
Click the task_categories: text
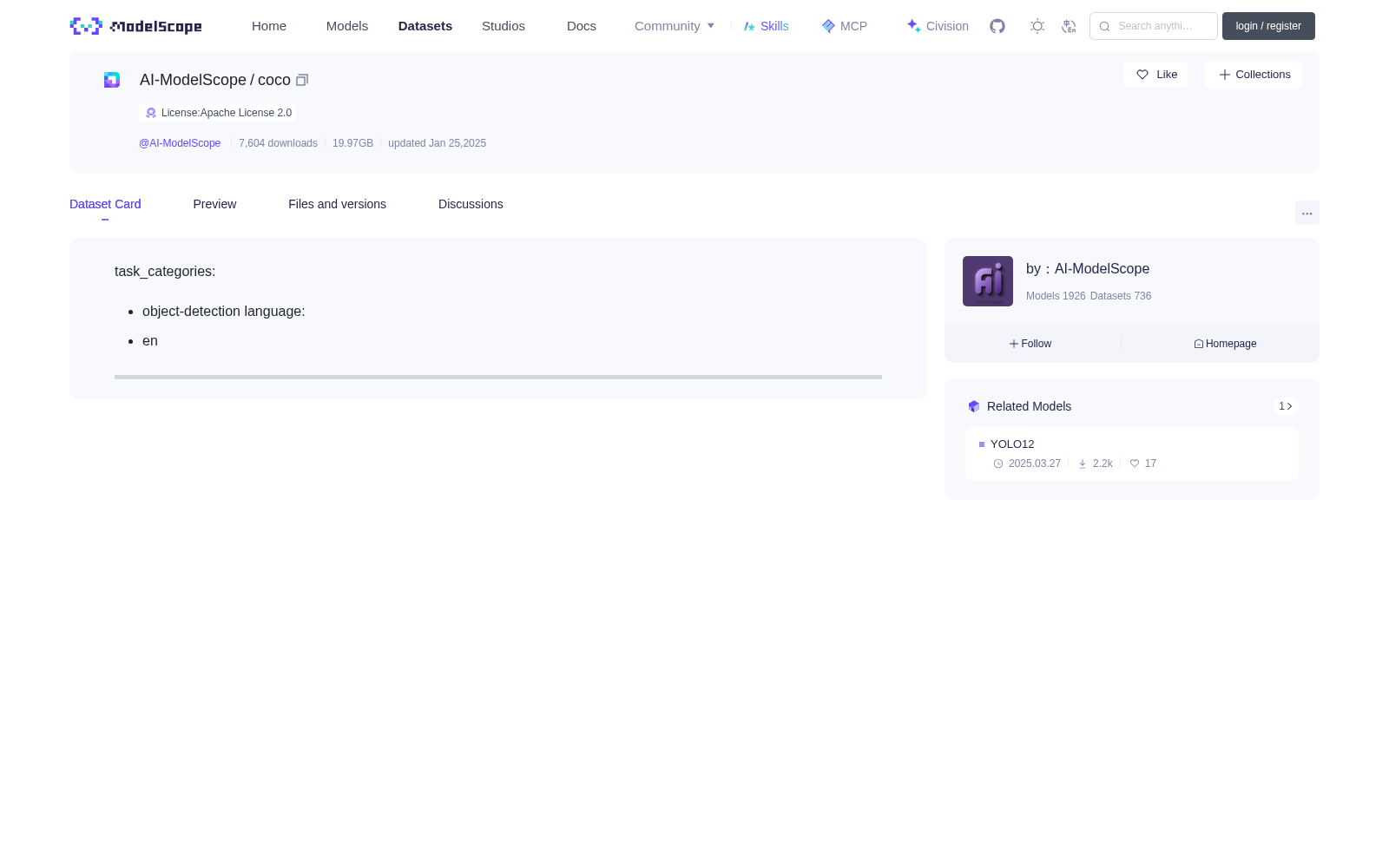(x=165, y=272)
